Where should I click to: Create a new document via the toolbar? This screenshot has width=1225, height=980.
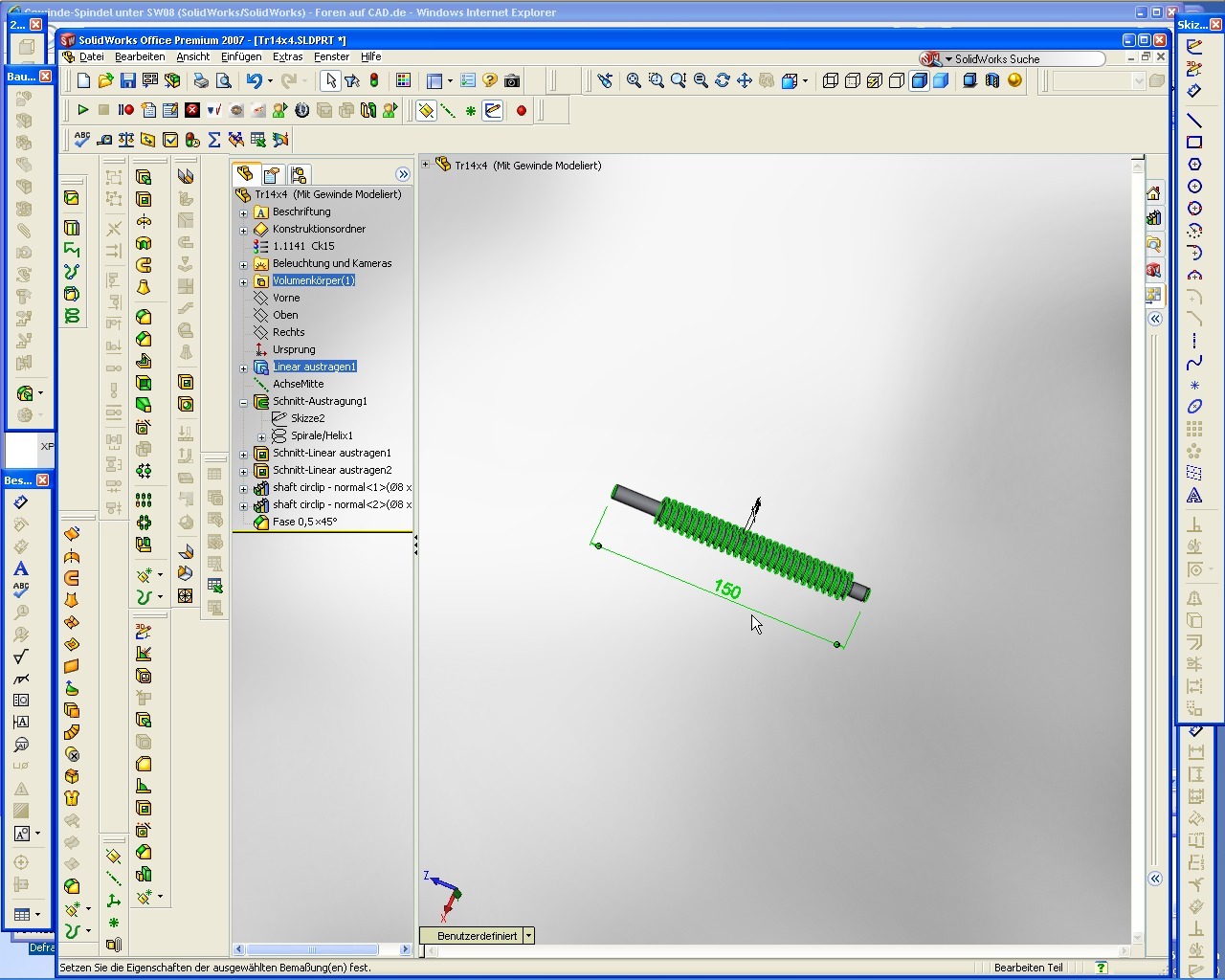tap(83, 81)
